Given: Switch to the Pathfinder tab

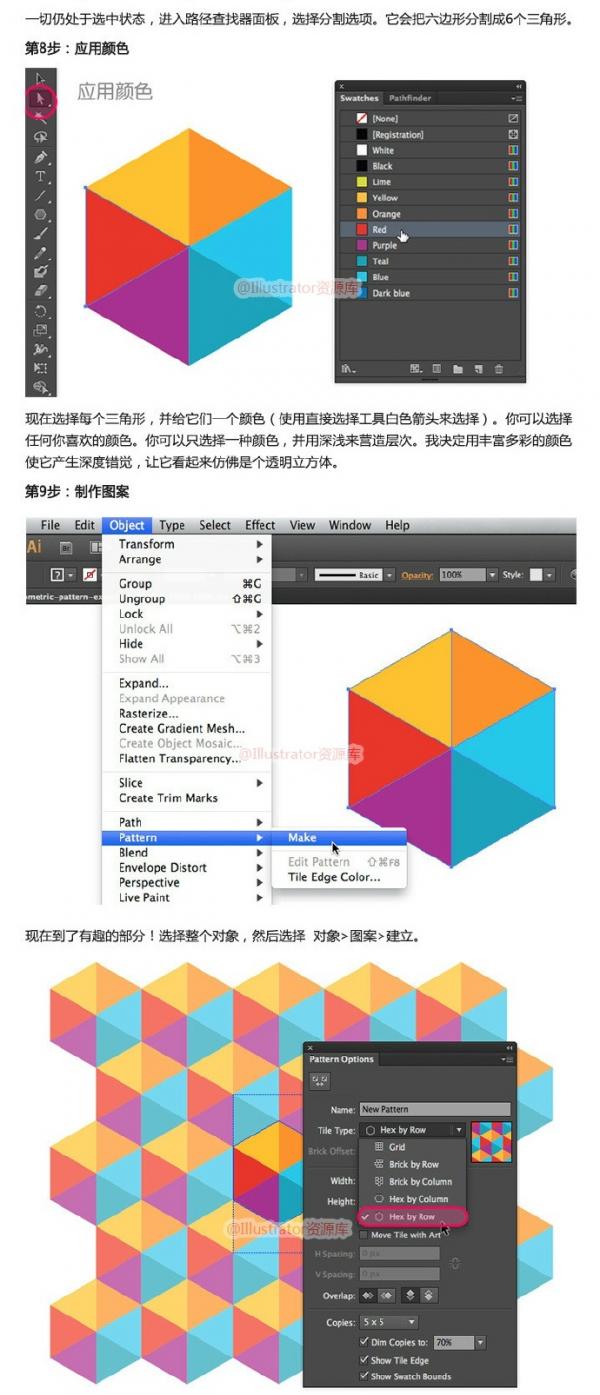Looking at the screenshot, I should click(x=410, y=98).
